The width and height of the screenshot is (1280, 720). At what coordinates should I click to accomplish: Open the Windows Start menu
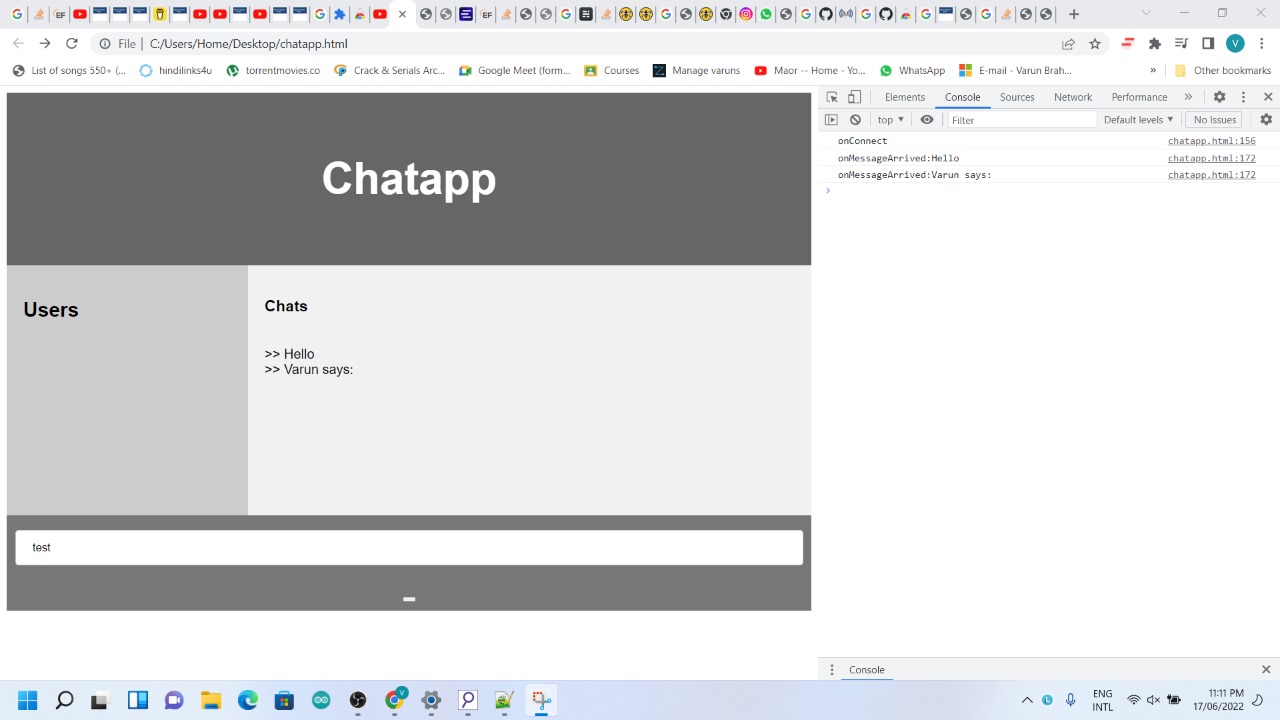[x=27, y=700]
